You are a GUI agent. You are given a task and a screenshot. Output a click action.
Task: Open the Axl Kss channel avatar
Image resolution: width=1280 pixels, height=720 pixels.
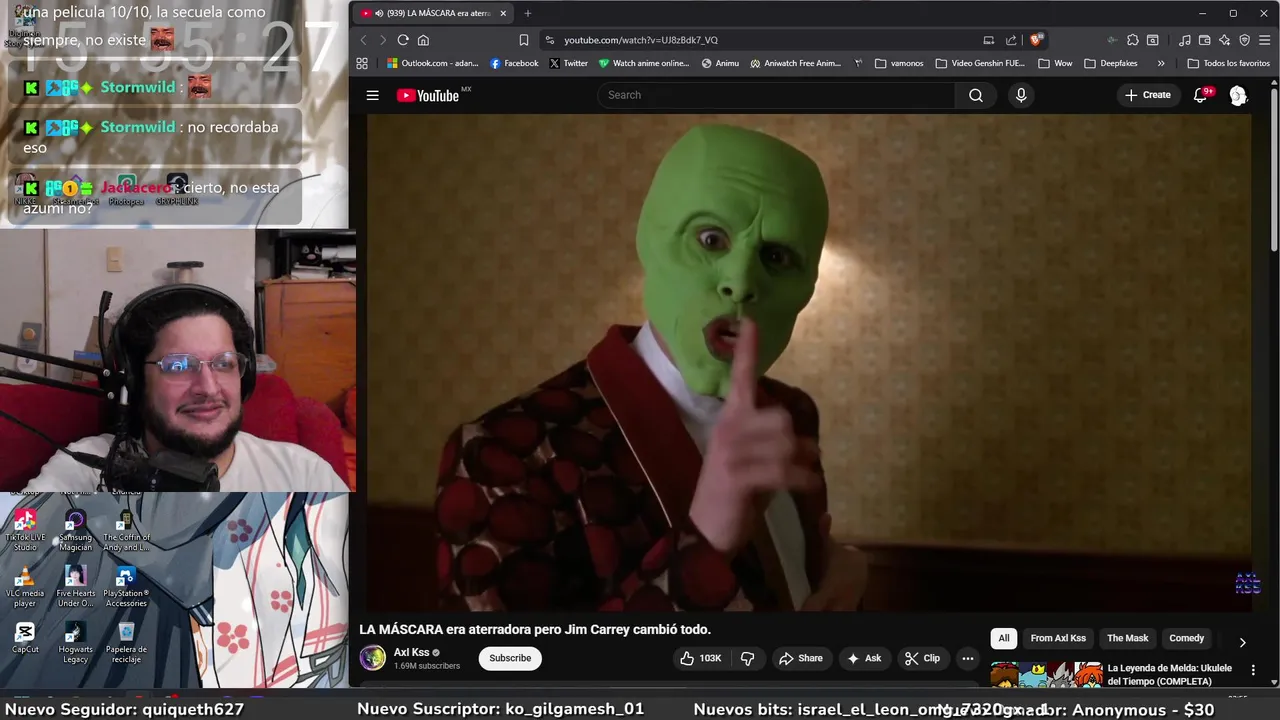pos(373,657)
